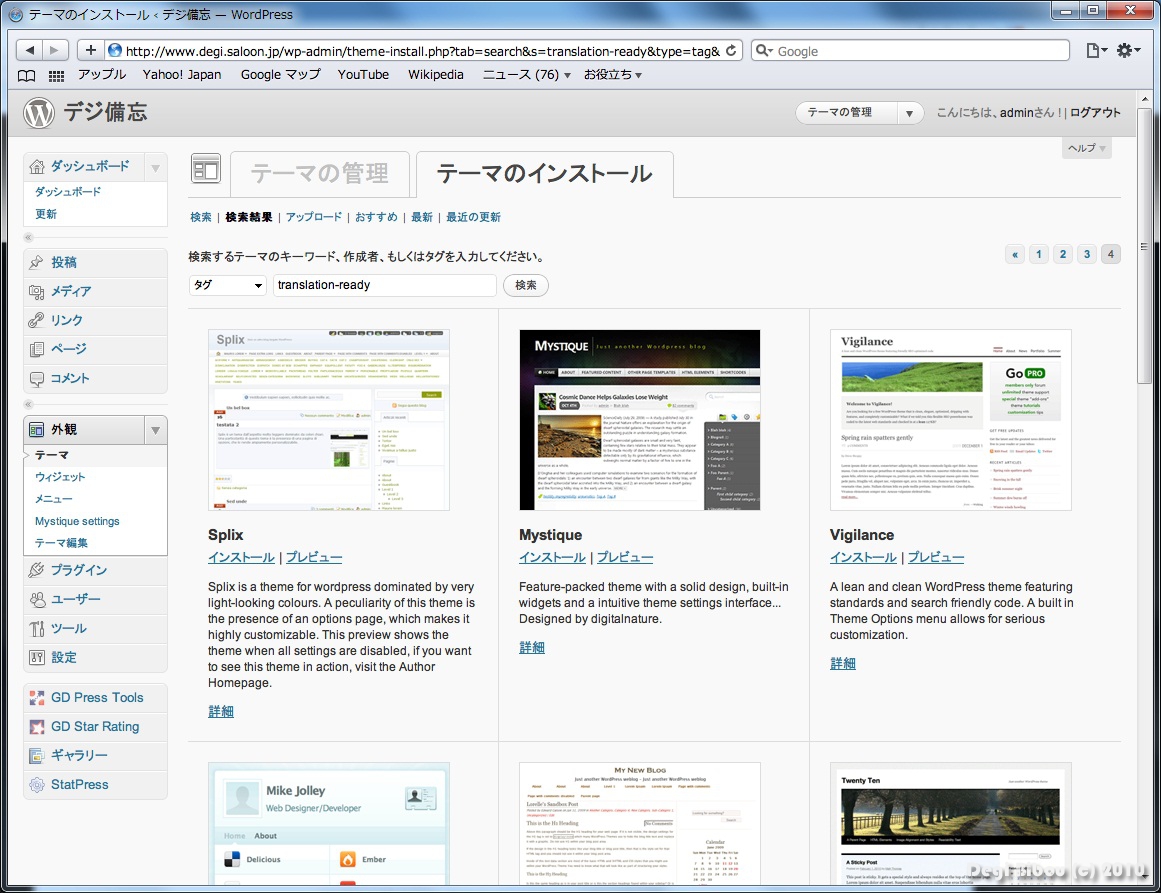Collapse the ダッシュボード menu arrow
This screenshot has width=1161, height=893.
pos(155,167)
